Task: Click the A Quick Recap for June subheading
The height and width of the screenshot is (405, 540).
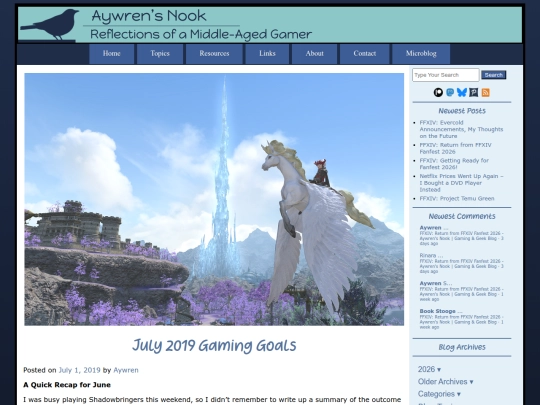Action: 67,385
